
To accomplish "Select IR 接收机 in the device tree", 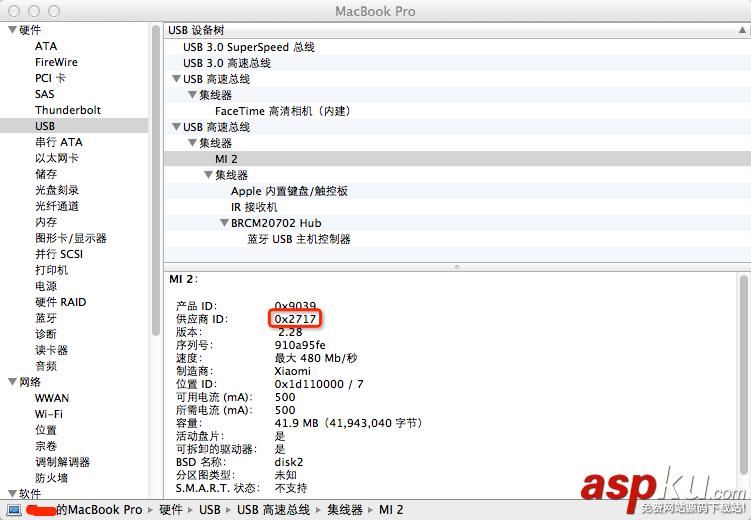I will (254, 207).
